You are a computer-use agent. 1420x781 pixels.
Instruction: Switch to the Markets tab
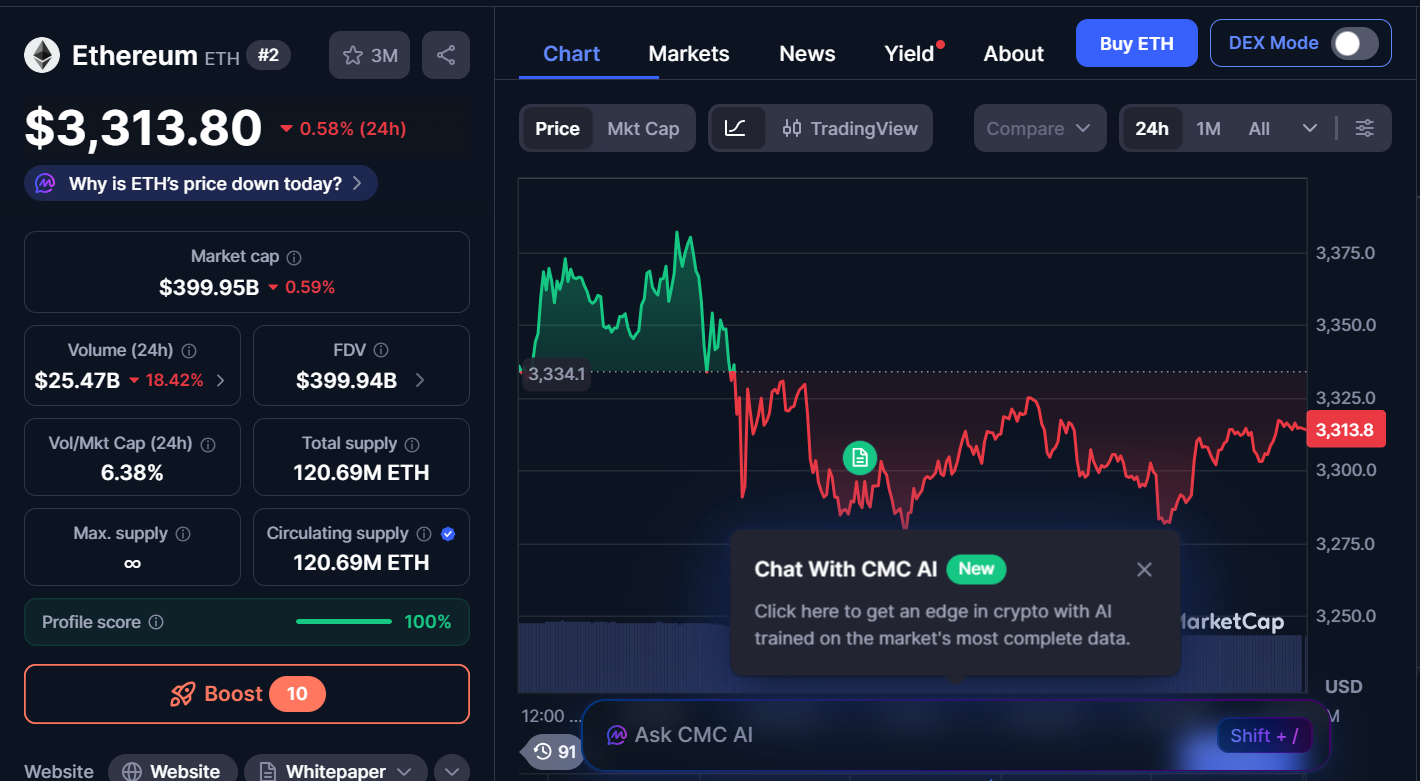click(689, 54)
